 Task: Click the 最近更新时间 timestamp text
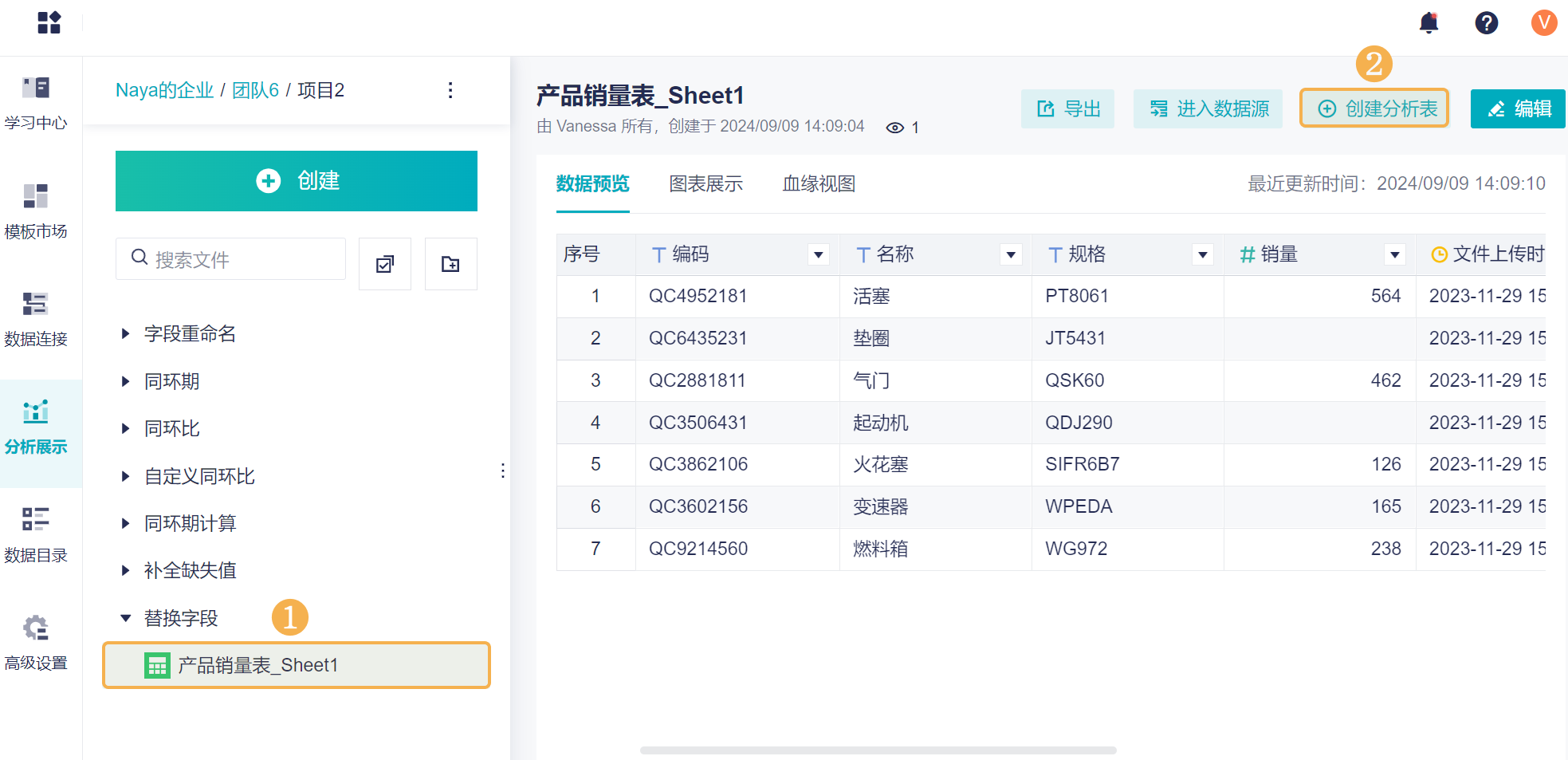1396,184
